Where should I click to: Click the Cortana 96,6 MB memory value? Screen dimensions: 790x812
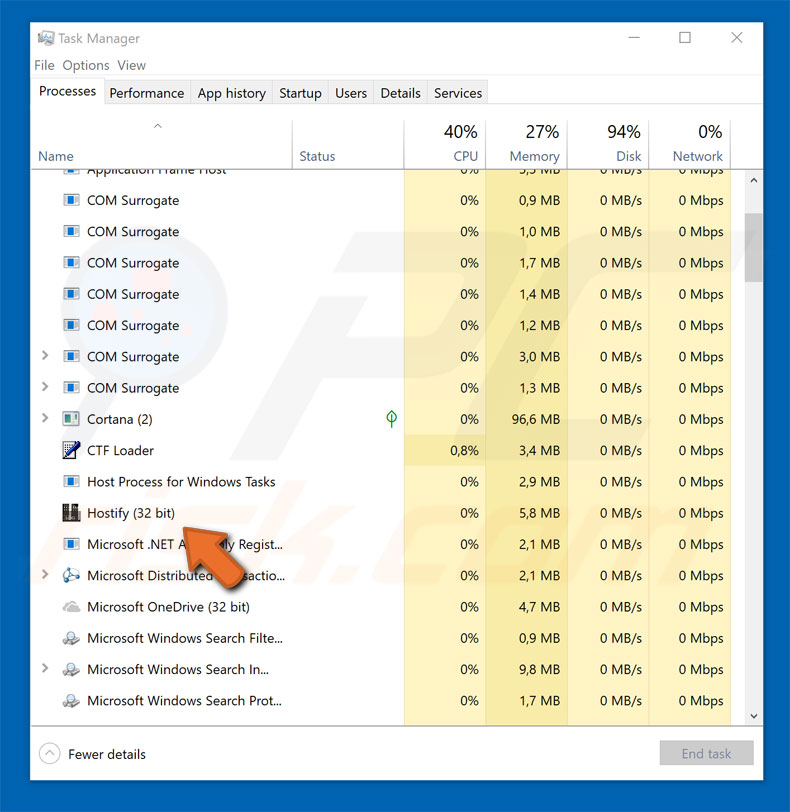coord(536,419)
